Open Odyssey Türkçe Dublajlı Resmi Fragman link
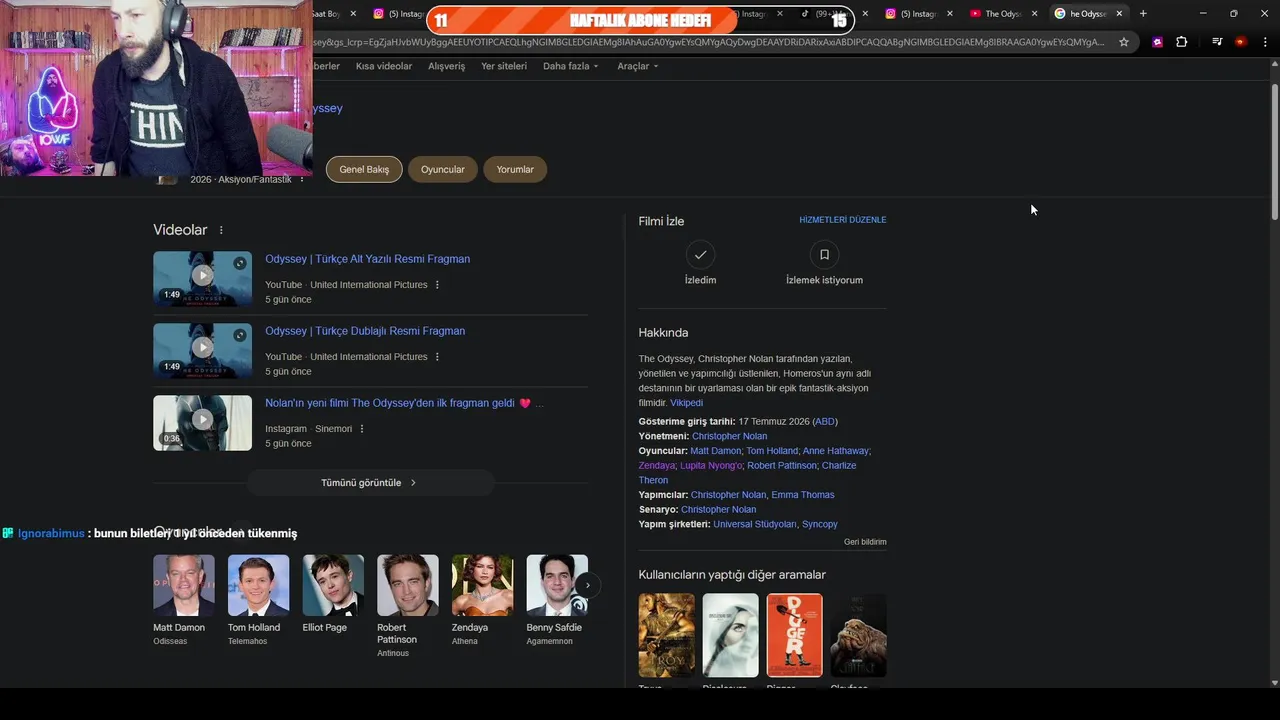The image size is (1280, 720). tap(365, 331)
